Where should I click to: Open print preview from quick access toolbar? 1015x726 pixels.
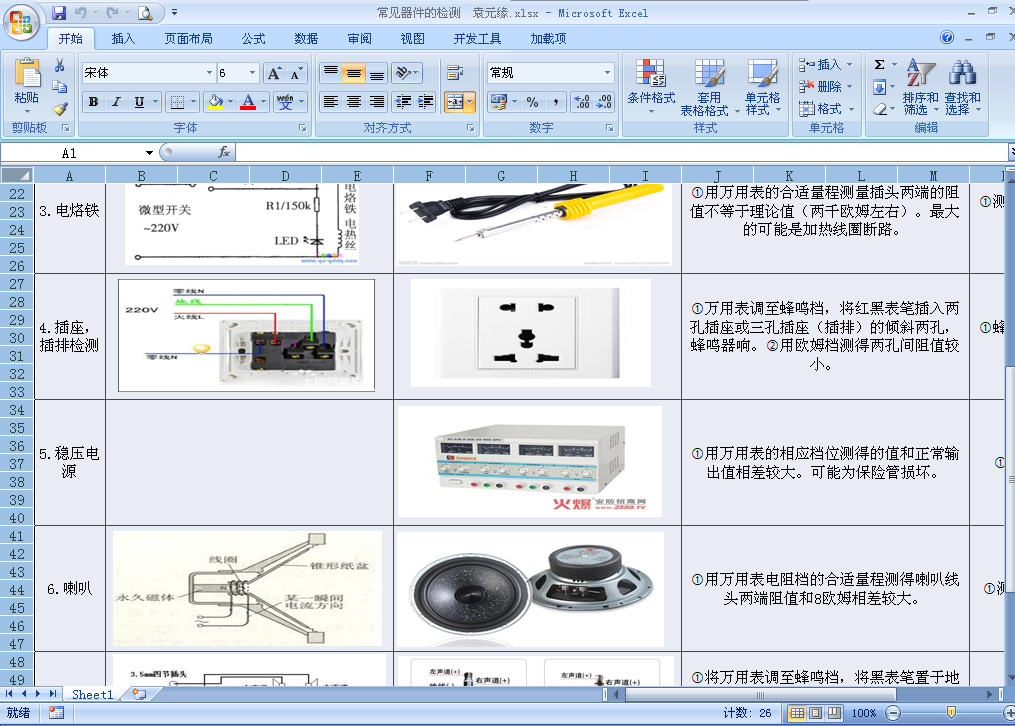pyautogui.click(x=145, y=12)
